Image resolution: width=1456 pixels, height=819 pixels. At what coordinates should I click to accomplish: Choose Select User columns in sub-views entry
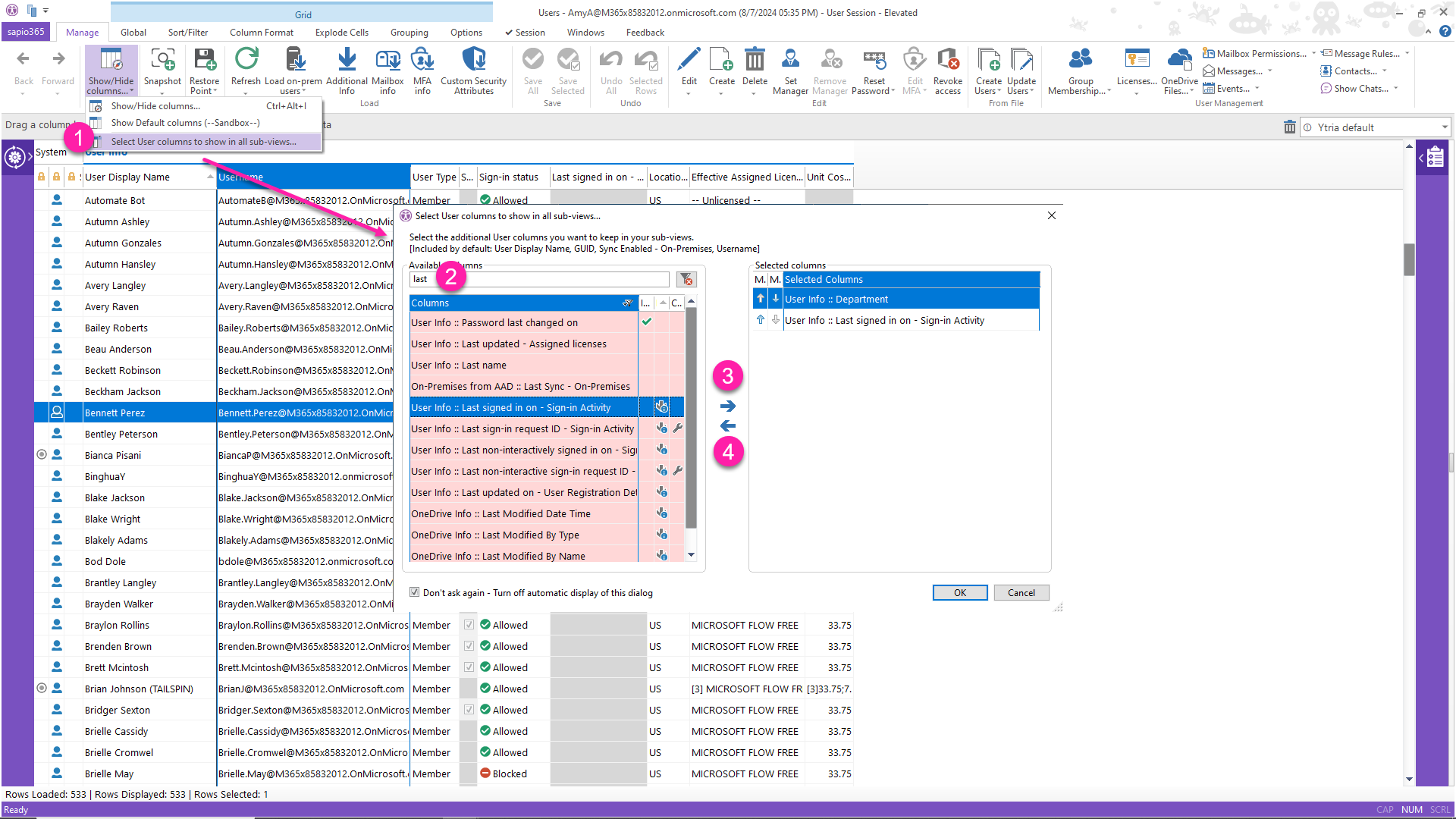tap(205, 142)
